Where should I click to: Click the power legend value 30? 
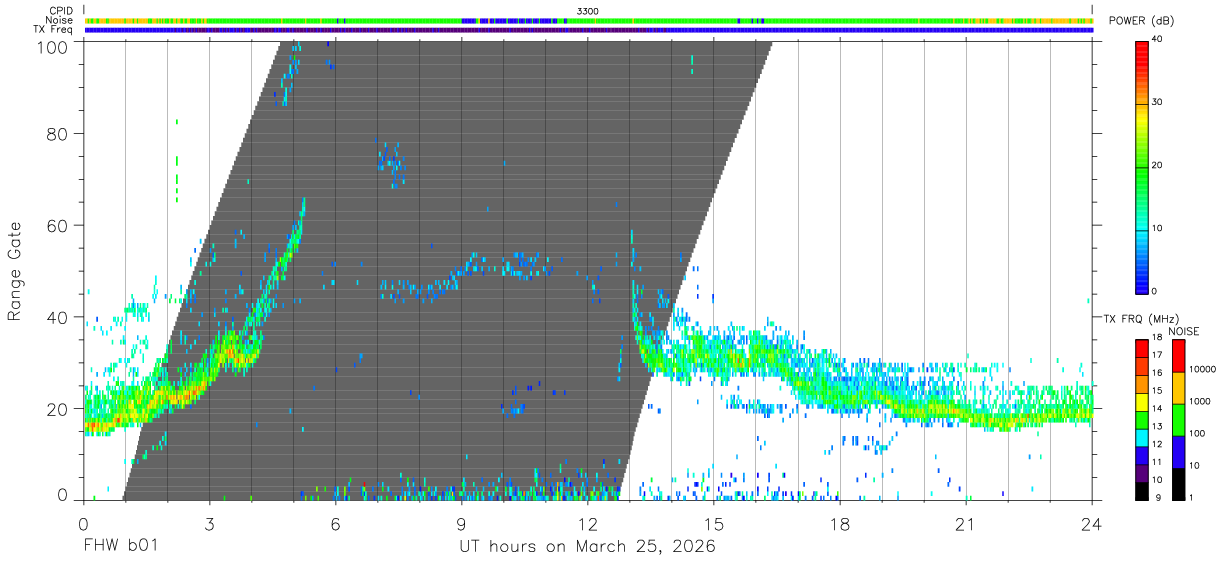click(x=1158, y=103)
